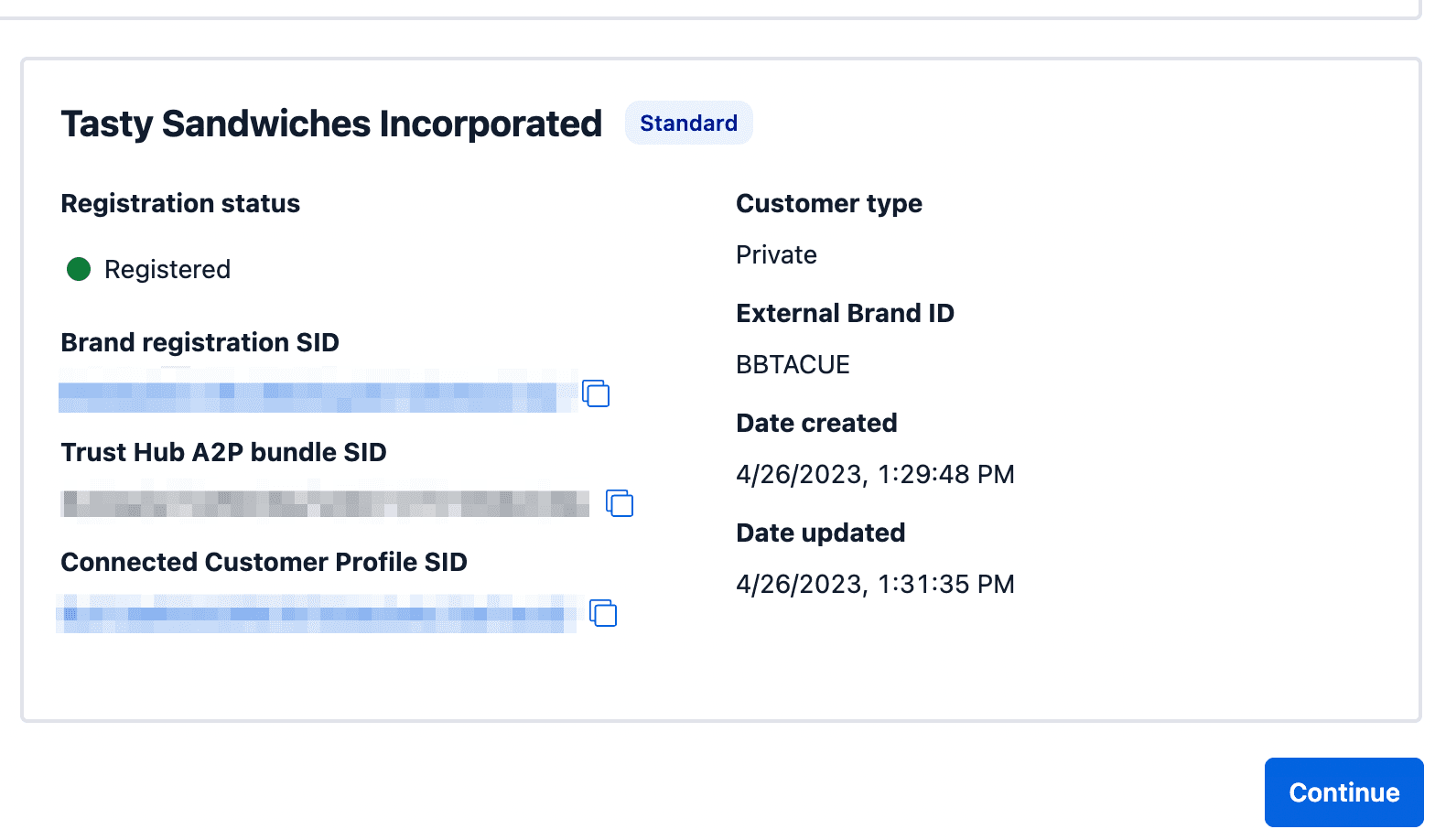The width and height of the screenshot is (1435, 840).
Task: Click the External Brand ID label
Action: (845, 313)
